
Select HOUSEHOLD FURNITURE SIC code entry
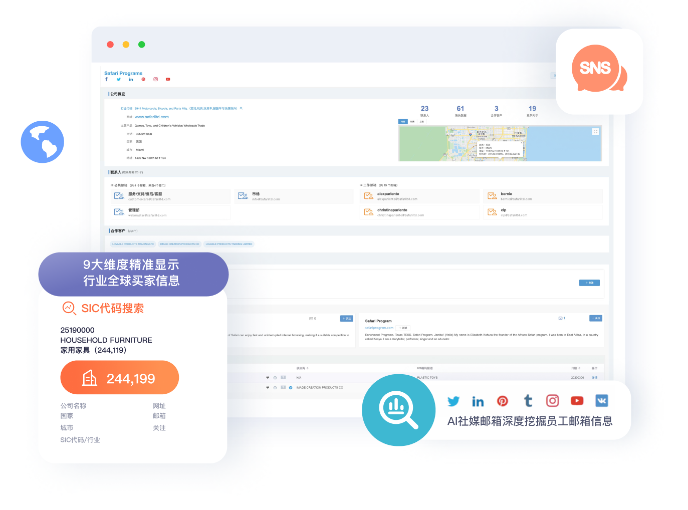tap(106, 340)
